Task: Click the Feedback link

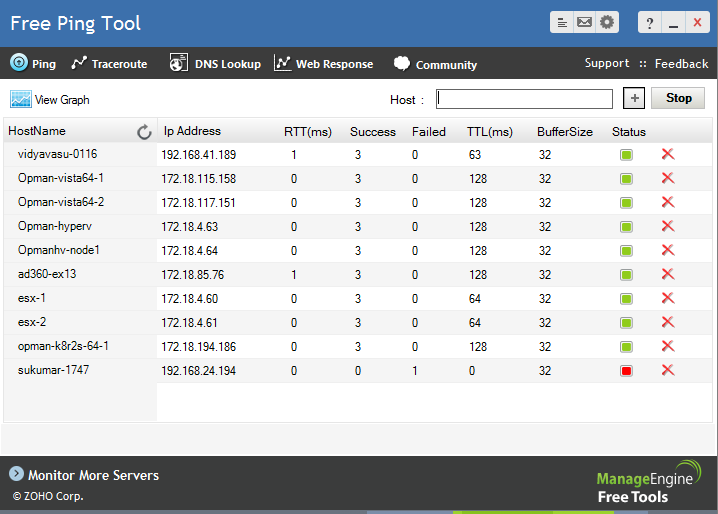Action: click(x=681, y=64)
